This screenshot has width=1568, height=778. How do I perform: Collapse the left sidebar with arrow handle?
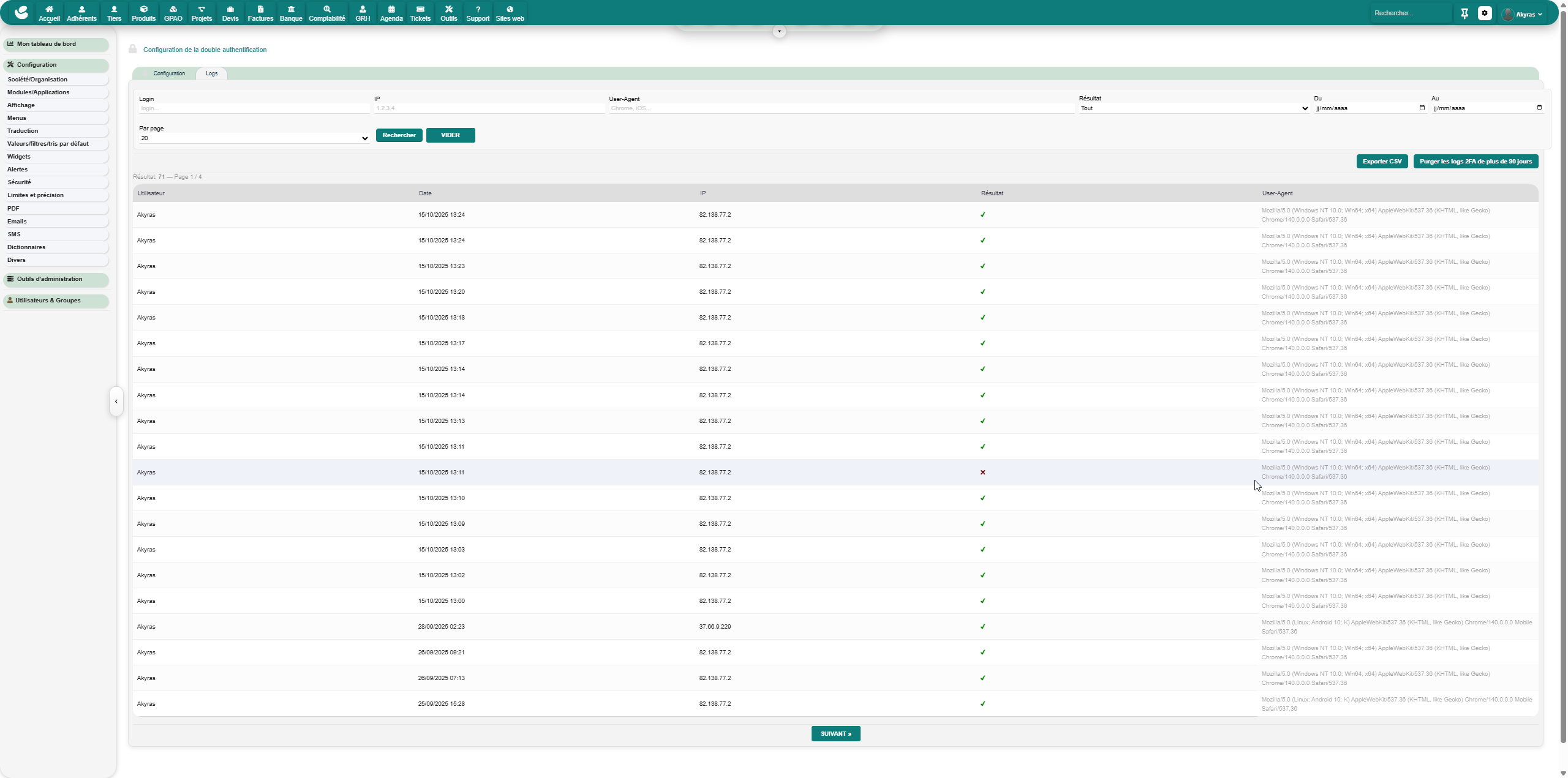(116, 402)
